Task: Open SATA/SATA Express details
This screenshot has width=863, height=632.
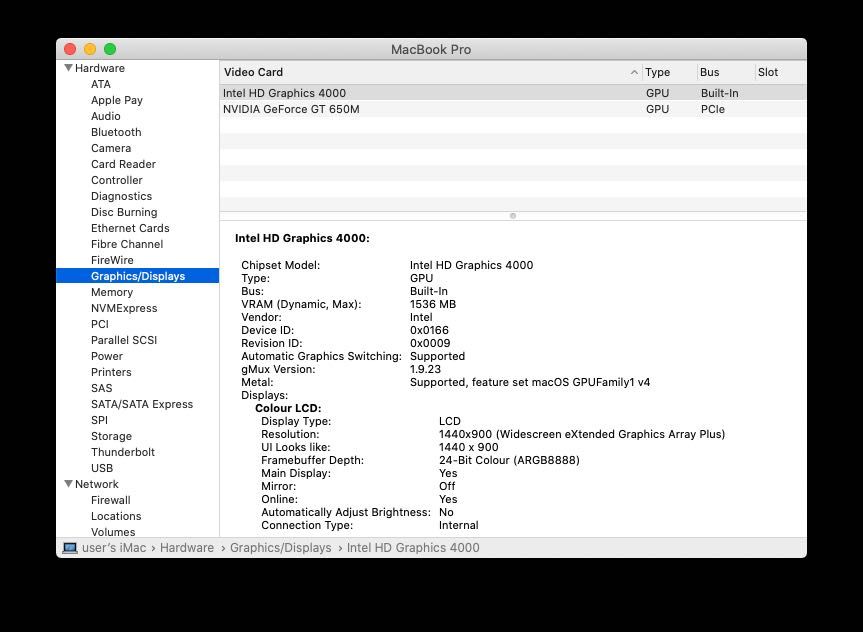Action: tap(142, 404)
